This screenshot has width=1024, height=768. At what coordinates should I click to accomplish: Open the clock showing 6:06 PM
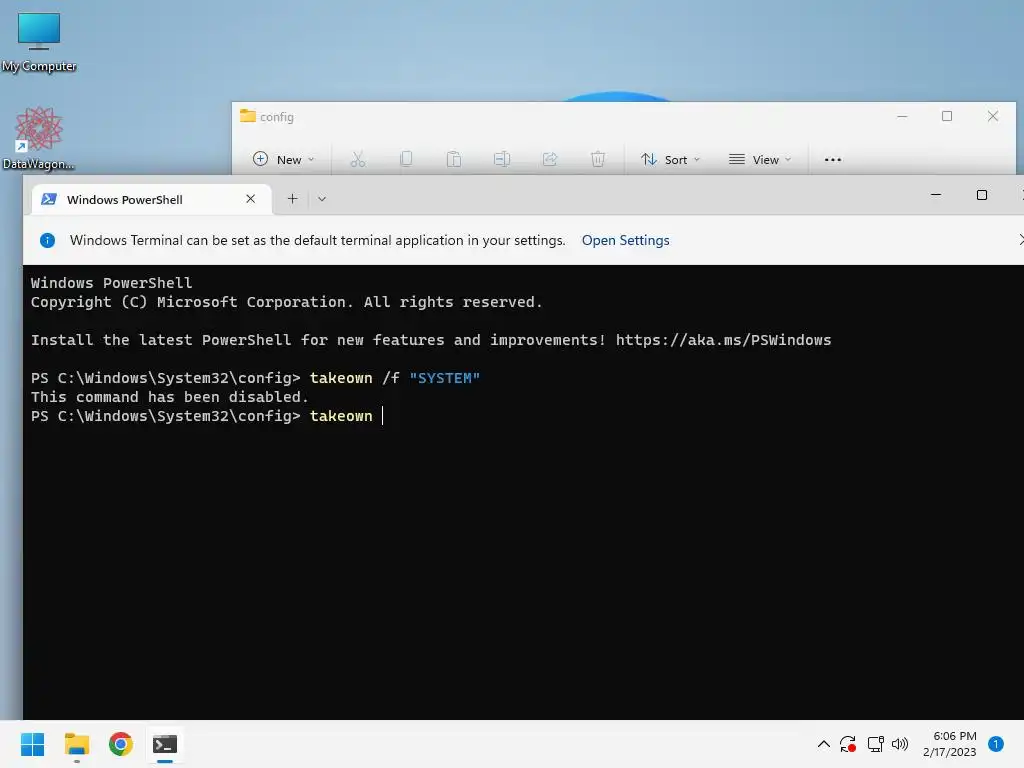click(949, 744)
